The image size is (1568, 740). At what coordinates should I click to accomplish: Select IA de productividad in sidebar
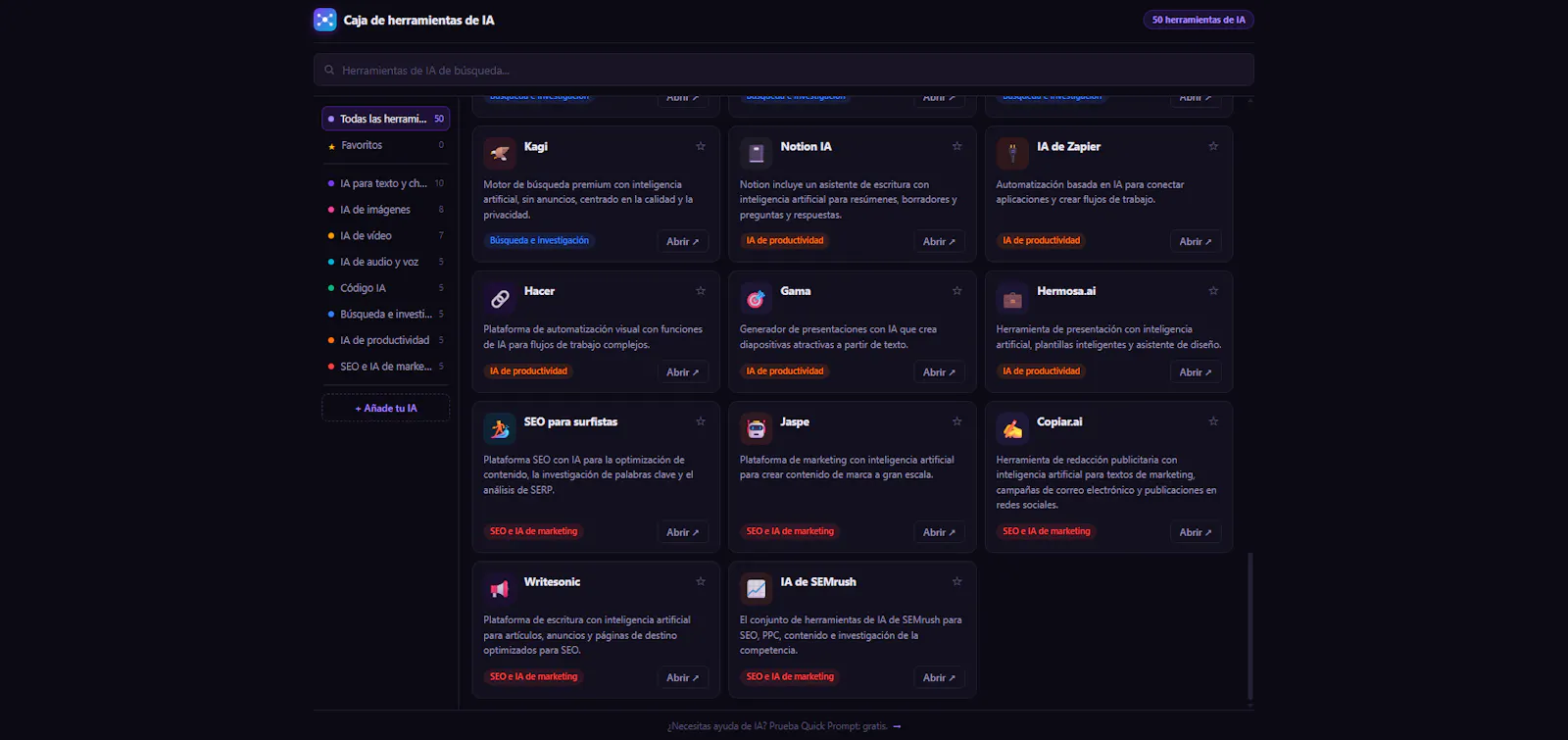point(386,340)
